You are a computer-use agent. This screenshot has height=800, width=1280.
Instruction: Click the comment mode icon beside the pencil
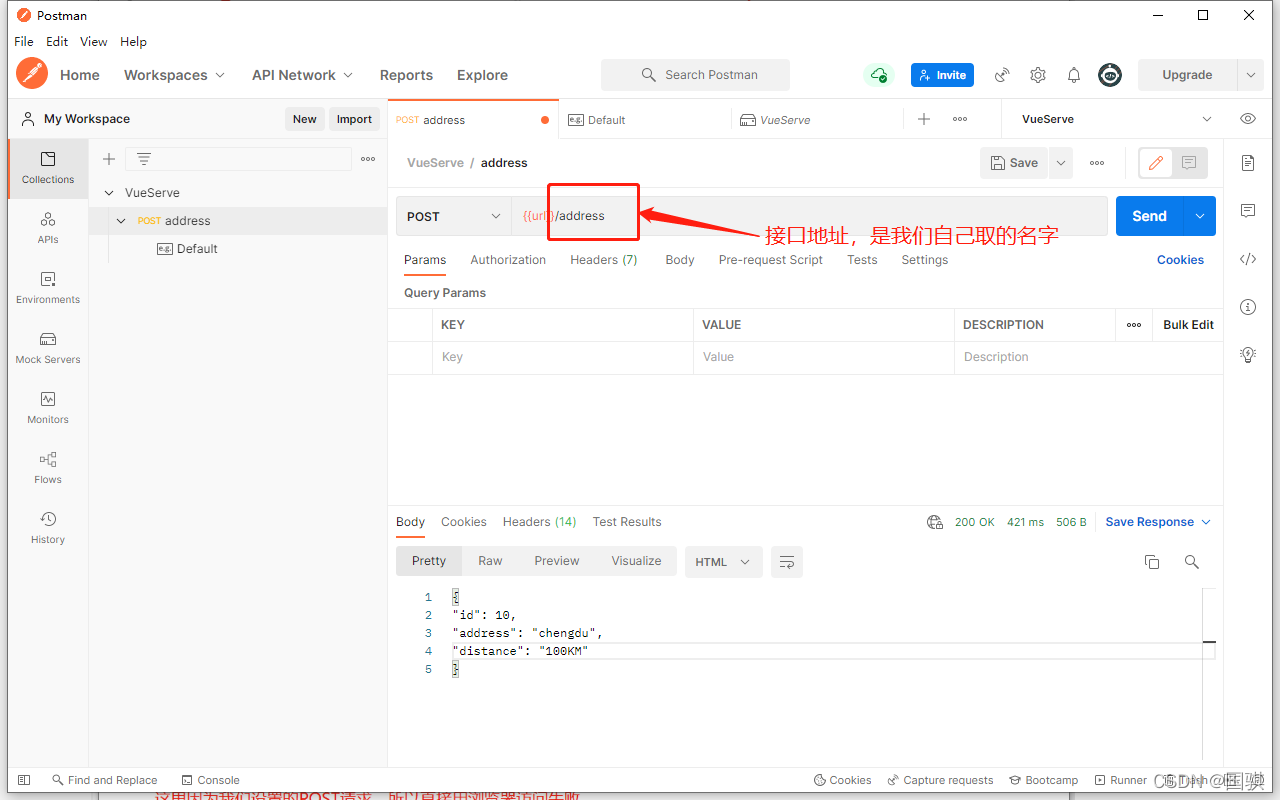pyautogui.click(x=1189, y=163)
